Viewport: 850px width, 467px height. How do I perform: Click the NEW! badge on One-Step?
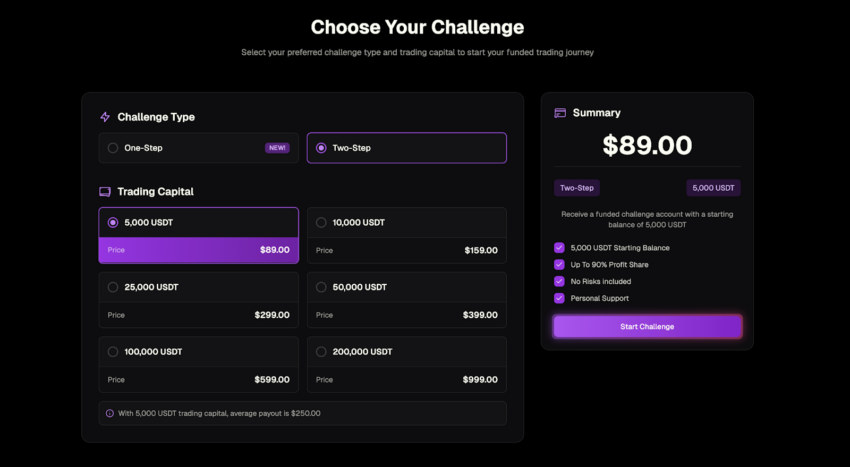(277, 148)
